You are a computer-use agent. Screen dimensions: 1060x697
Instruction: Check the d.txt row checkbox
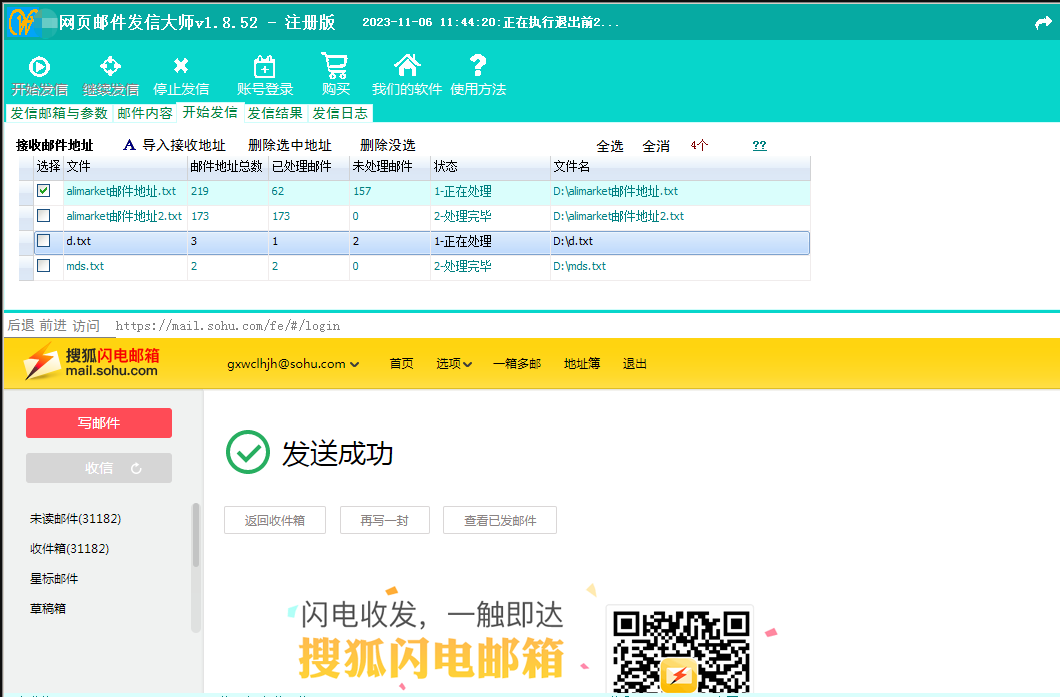(x=44, y=241)
